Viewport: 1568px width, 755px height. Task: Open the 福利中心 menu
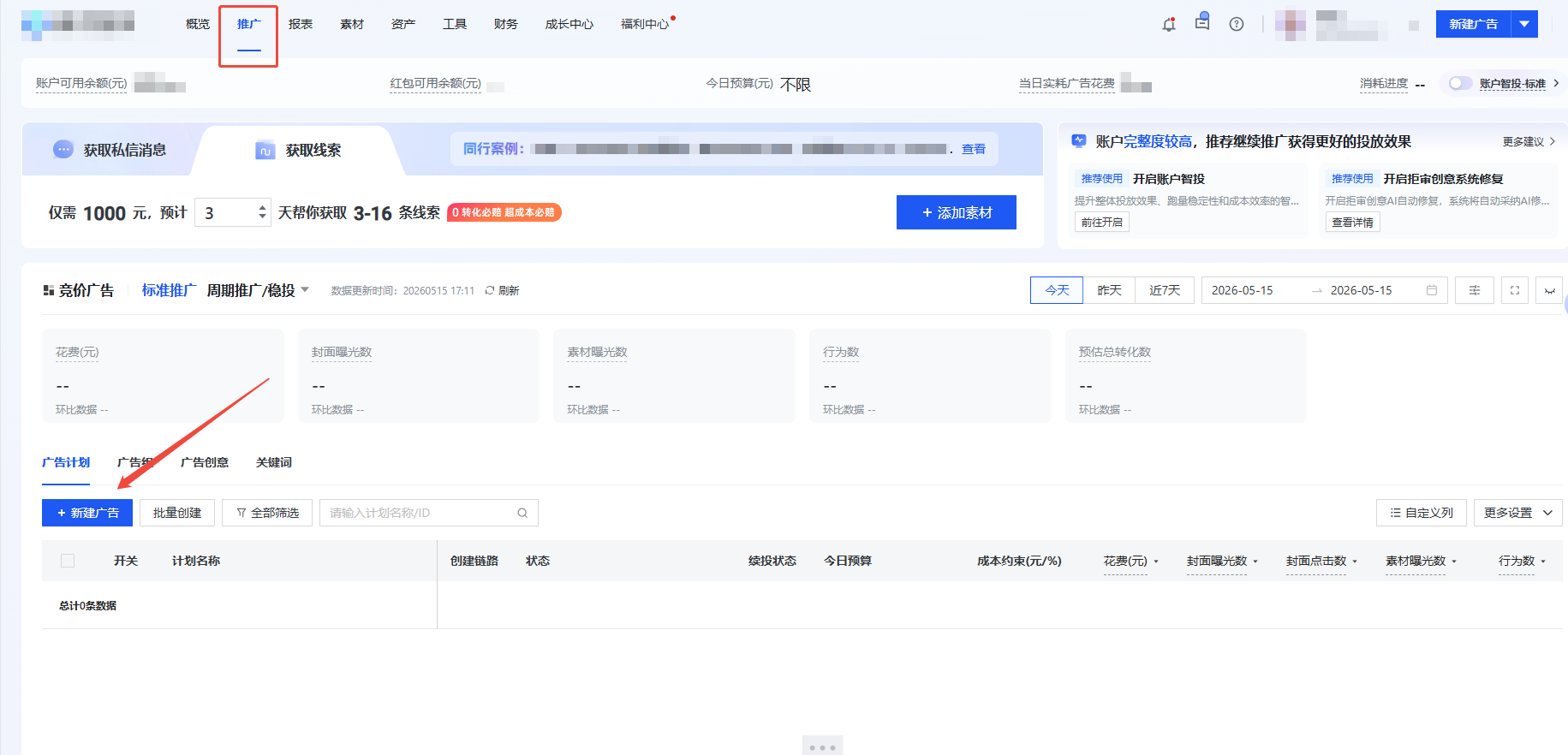(x=645, y=24)
